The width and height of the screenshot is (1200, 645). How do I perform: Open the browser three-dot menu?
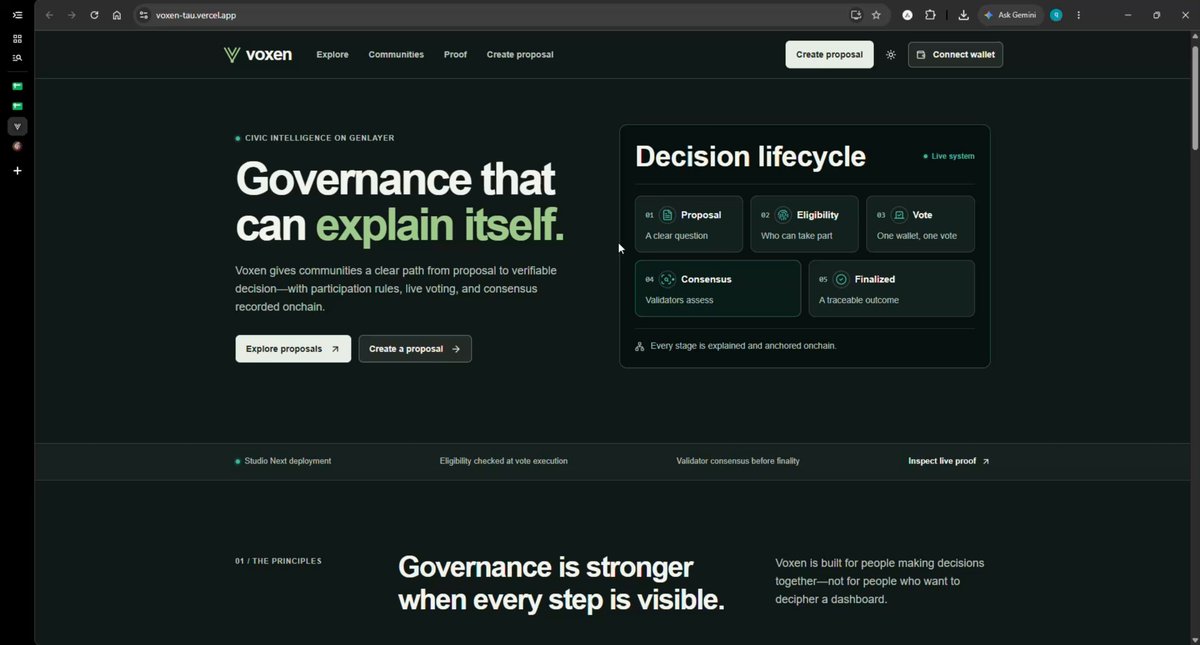pyautogui.click(x=1078, y=15)
